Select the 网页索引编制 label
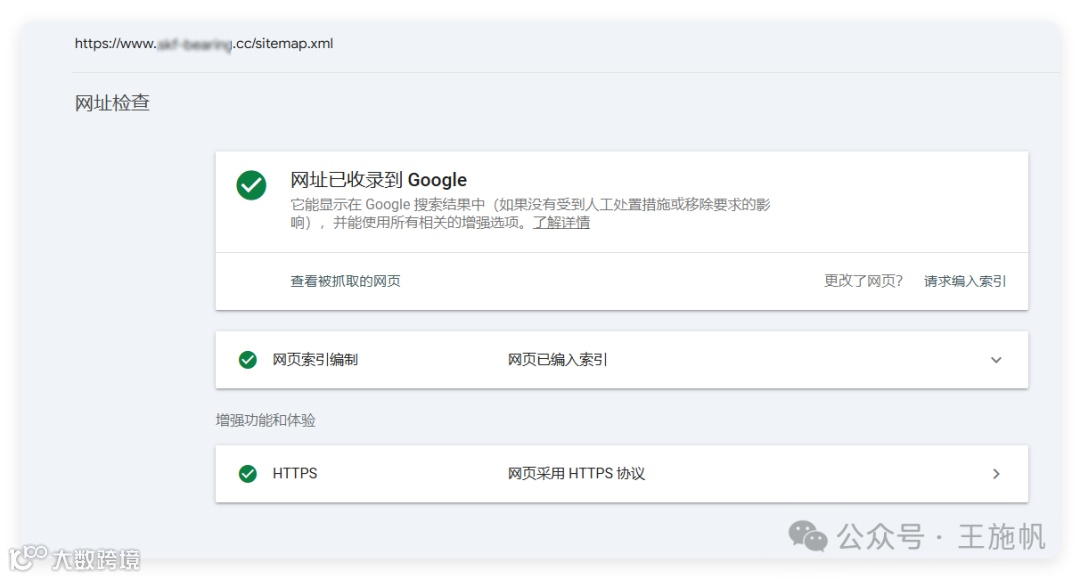The height and width of the screenshot is (579, 1080). (315, 360)
